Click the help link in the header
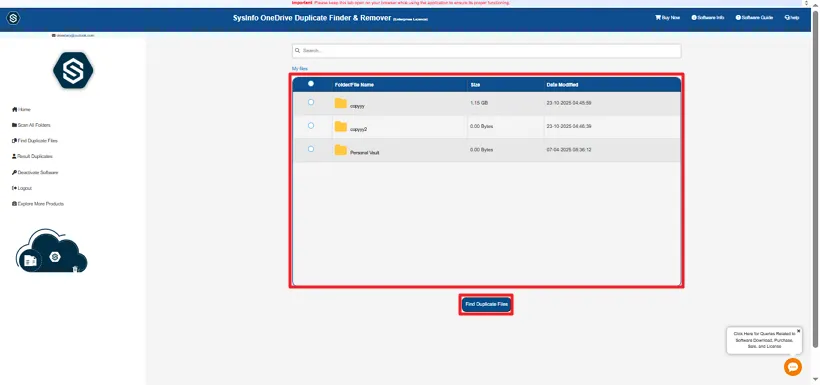The height and width of the screenshot is (385, 820). pyautogui.click(x=792, y=17)
